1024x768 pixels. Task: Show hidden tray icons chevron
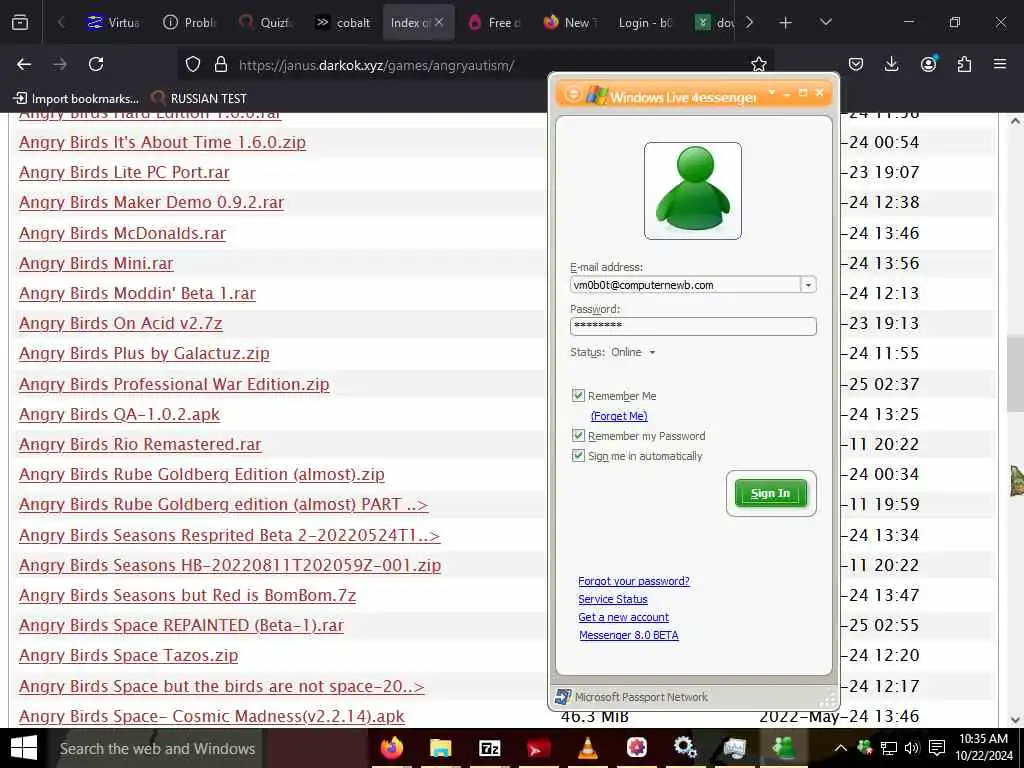(840, 748)
